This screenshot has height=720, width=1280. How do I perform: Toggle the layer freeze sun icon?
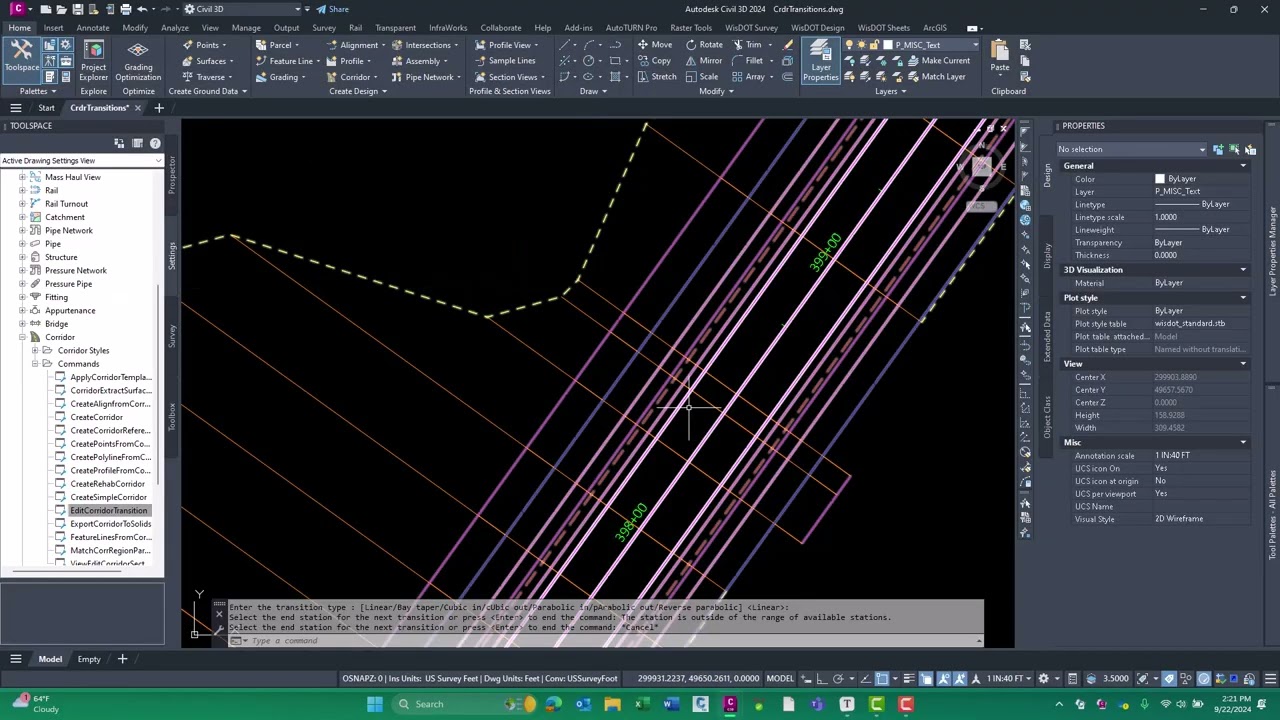(x=861, y=45)
